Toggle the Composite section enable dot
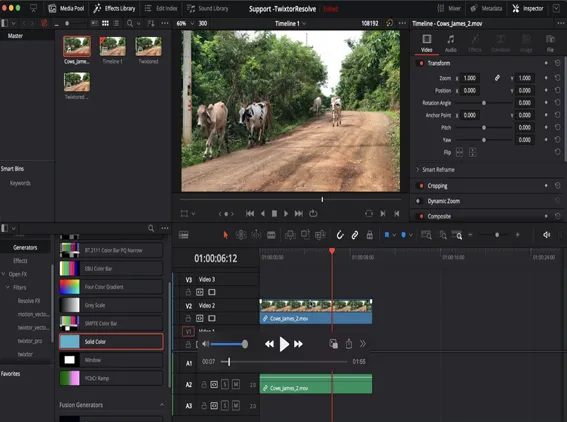Viewport: 567px width, 422px height. (421, 216)
